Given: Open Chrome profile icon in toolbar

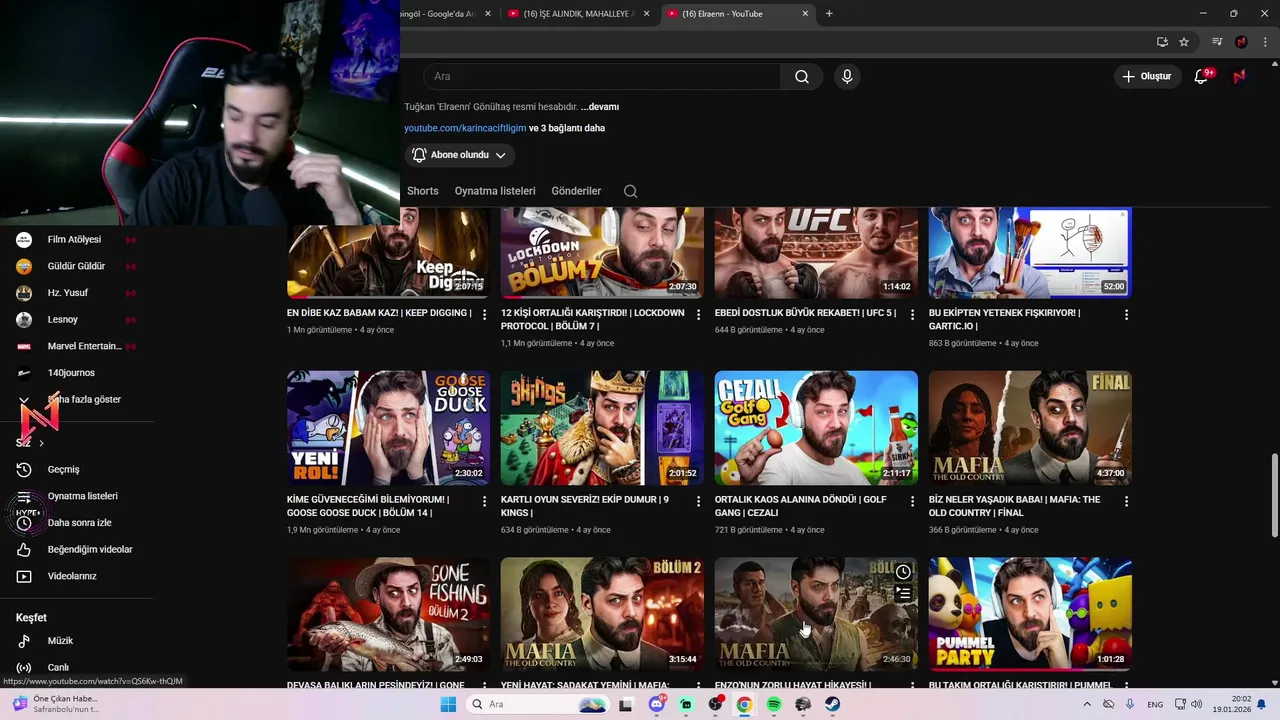Looking at the screenshot, I should point(1241,42).
